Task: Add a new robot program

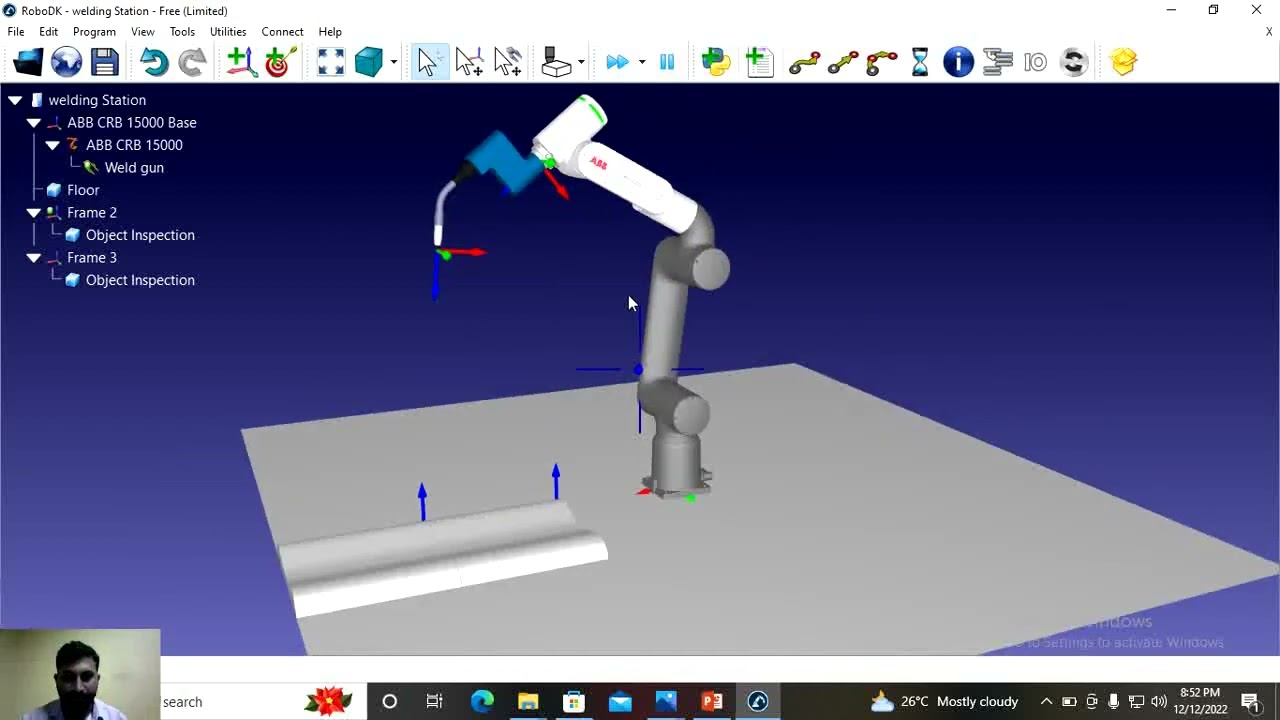Action: 760,62
